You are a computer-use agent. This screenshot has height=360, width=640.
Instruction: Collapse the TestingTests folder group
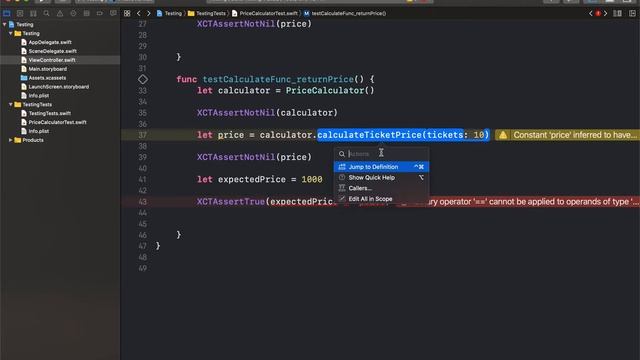(x=11, y=104)
